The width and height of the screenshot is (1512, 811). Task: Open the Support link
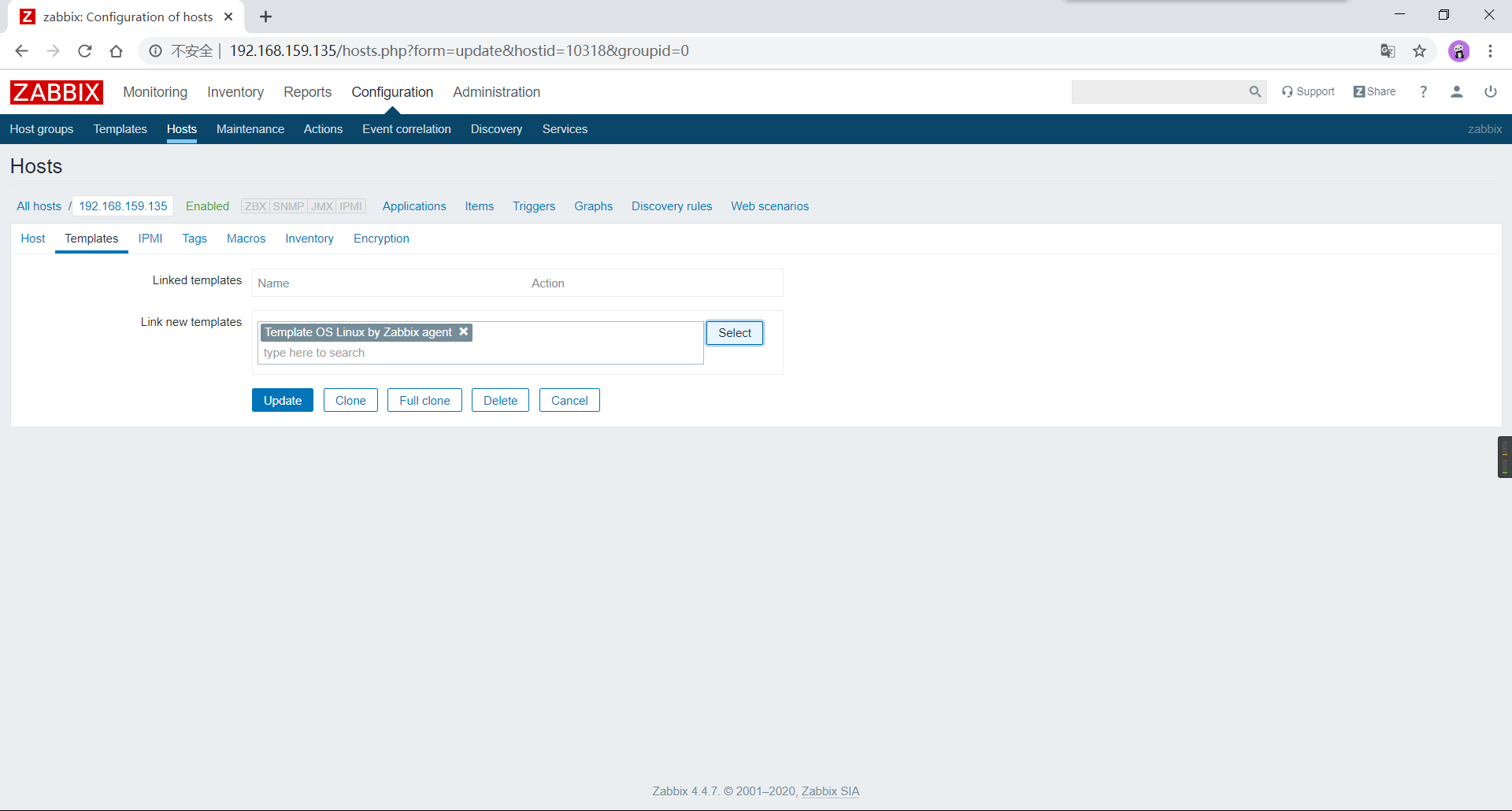(x=1308, y=92)
